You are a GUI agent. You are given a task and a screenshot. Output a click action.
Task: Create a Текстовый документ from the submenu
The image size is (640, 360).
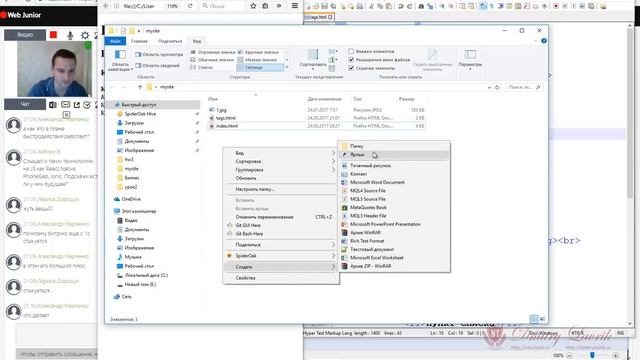click(394, 249)
